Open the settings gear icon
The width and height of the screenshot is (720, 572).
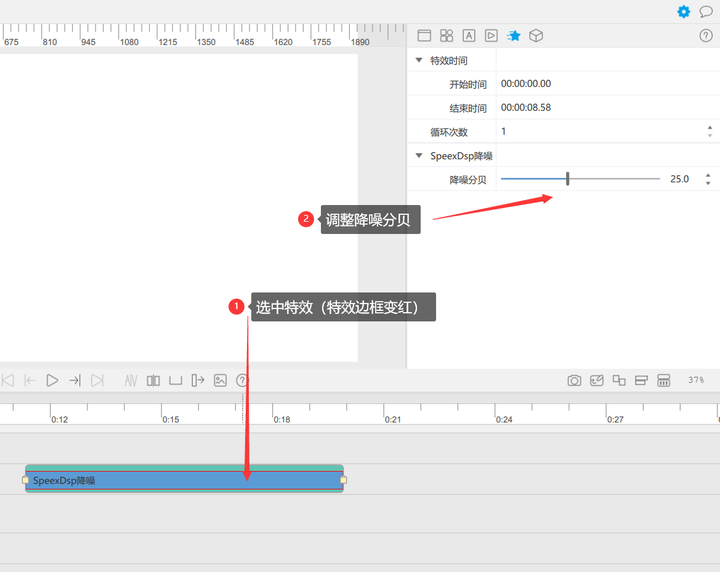(683, 11)
